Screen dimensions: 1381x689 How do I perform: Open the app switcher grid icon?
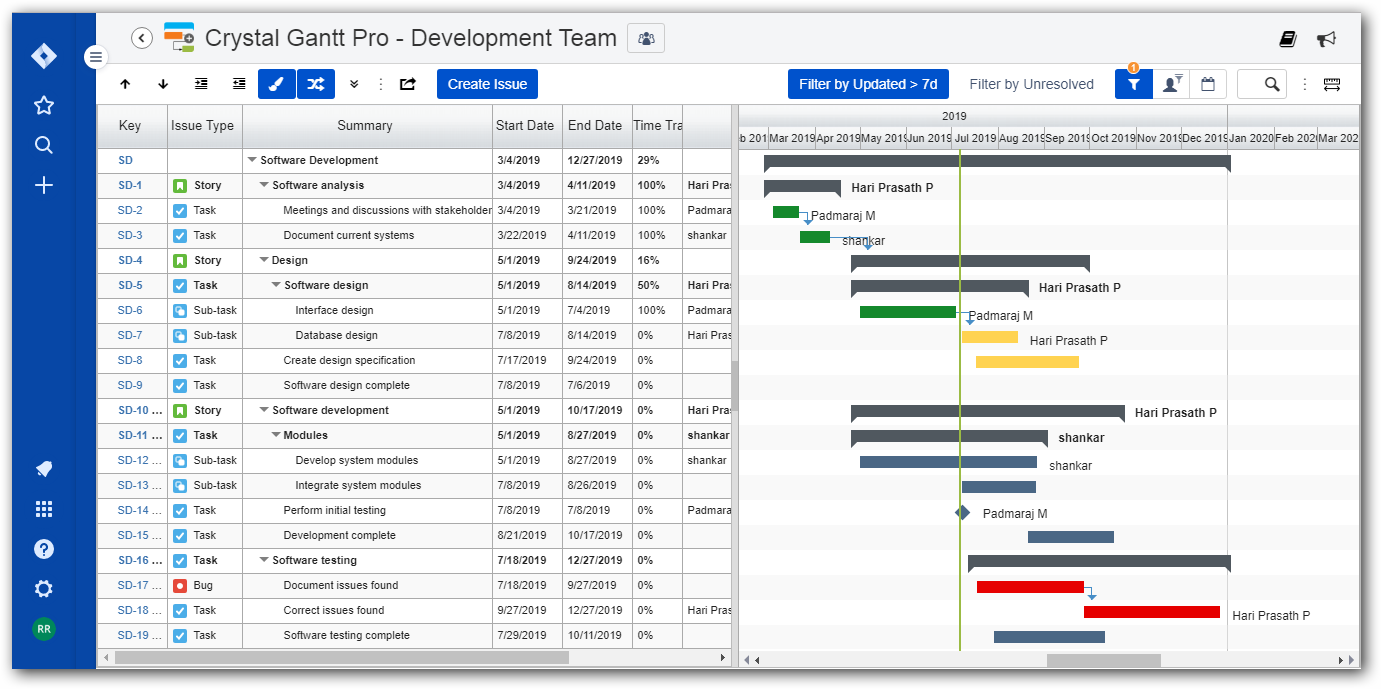tap(44, 509)
